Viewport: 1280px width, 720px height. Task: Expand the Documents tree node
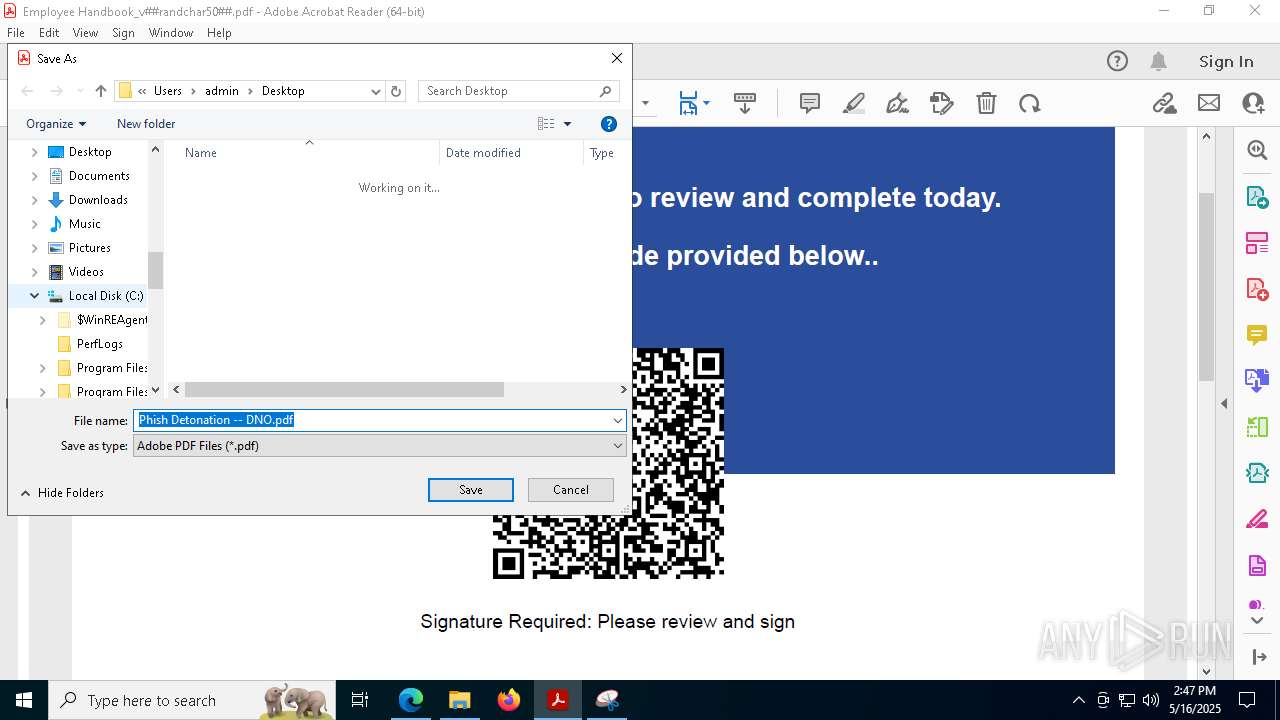(x=35, y=176)
